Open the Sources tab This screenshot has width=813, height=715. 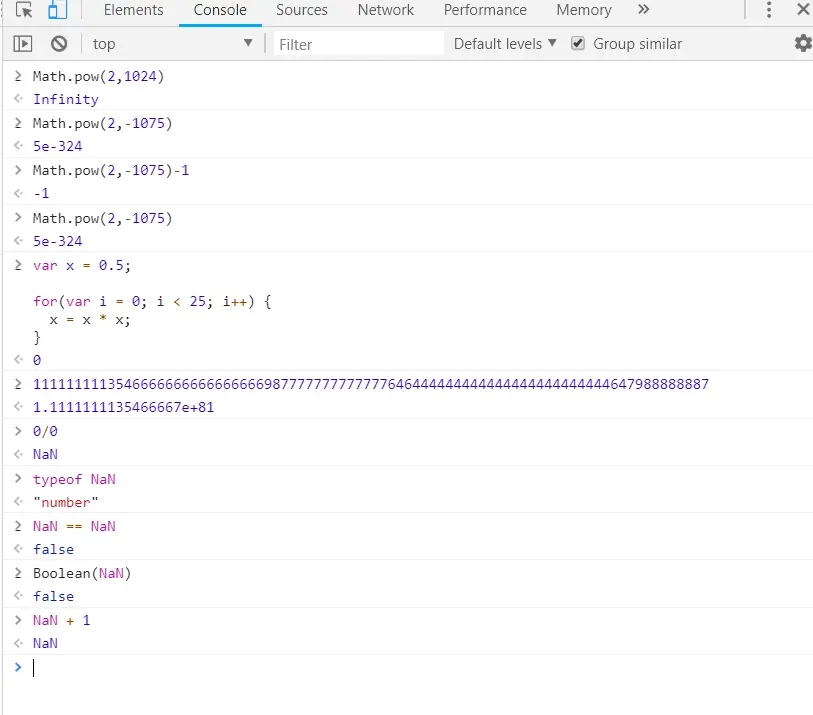[302, 10]
